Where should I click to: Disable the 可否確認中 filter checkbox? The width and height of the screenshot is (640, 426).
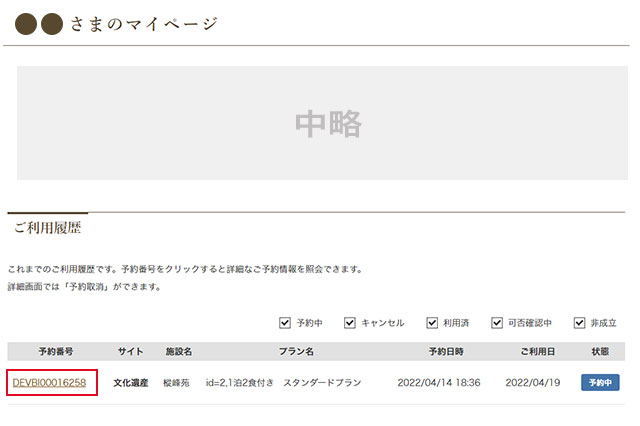pos(498,323)
